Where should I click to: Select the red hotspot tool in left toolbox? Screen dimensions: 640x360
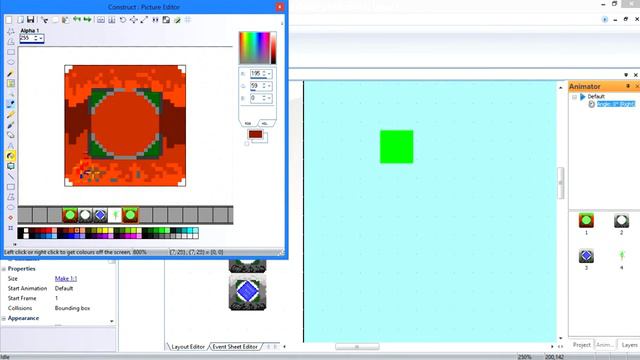[x=11, y=218]
